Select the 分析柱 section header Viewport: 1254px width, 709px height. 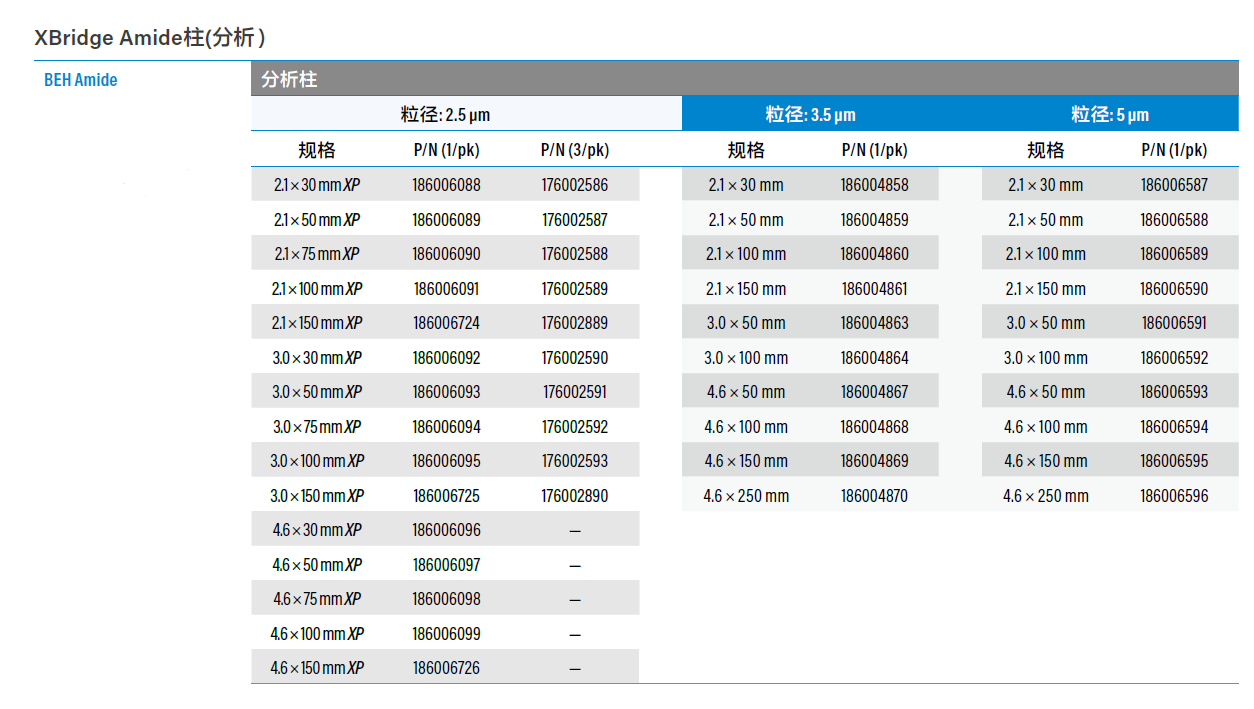744,79
